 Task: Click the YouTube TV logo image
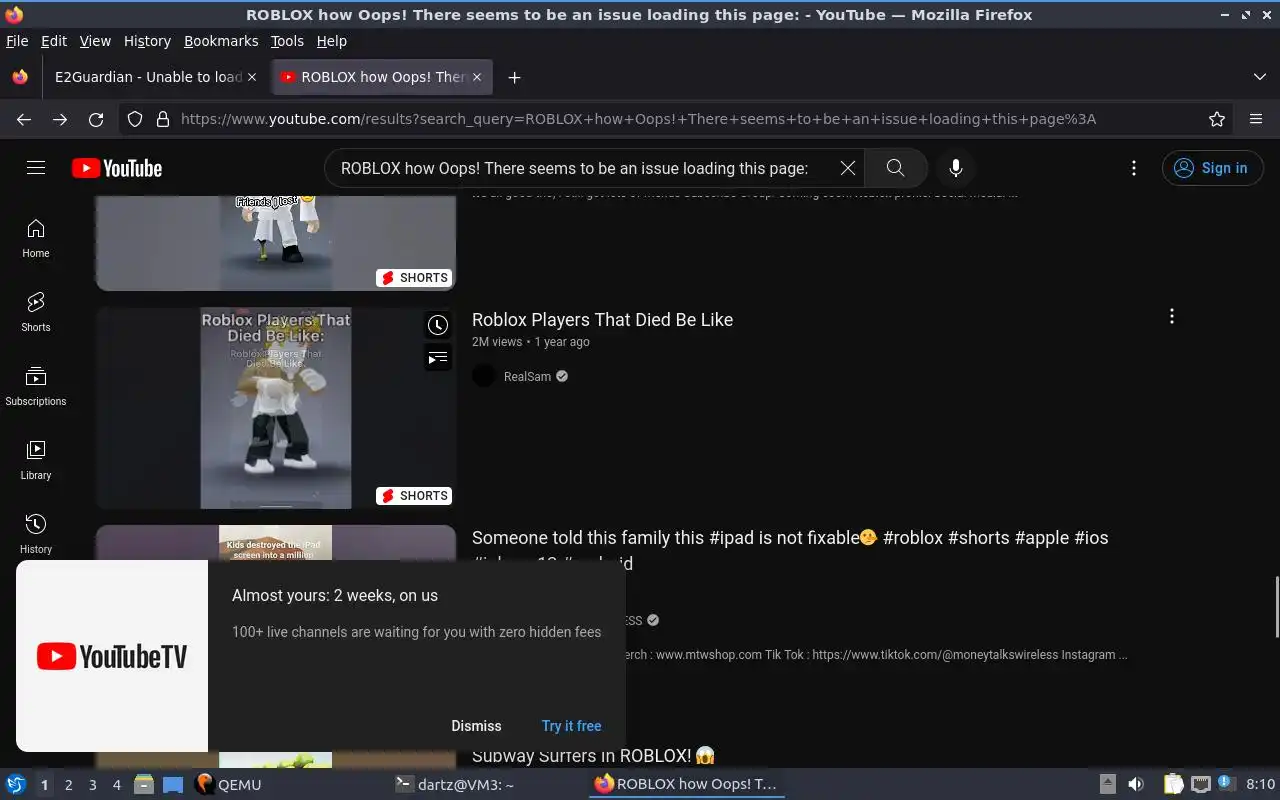click(112, 656)
